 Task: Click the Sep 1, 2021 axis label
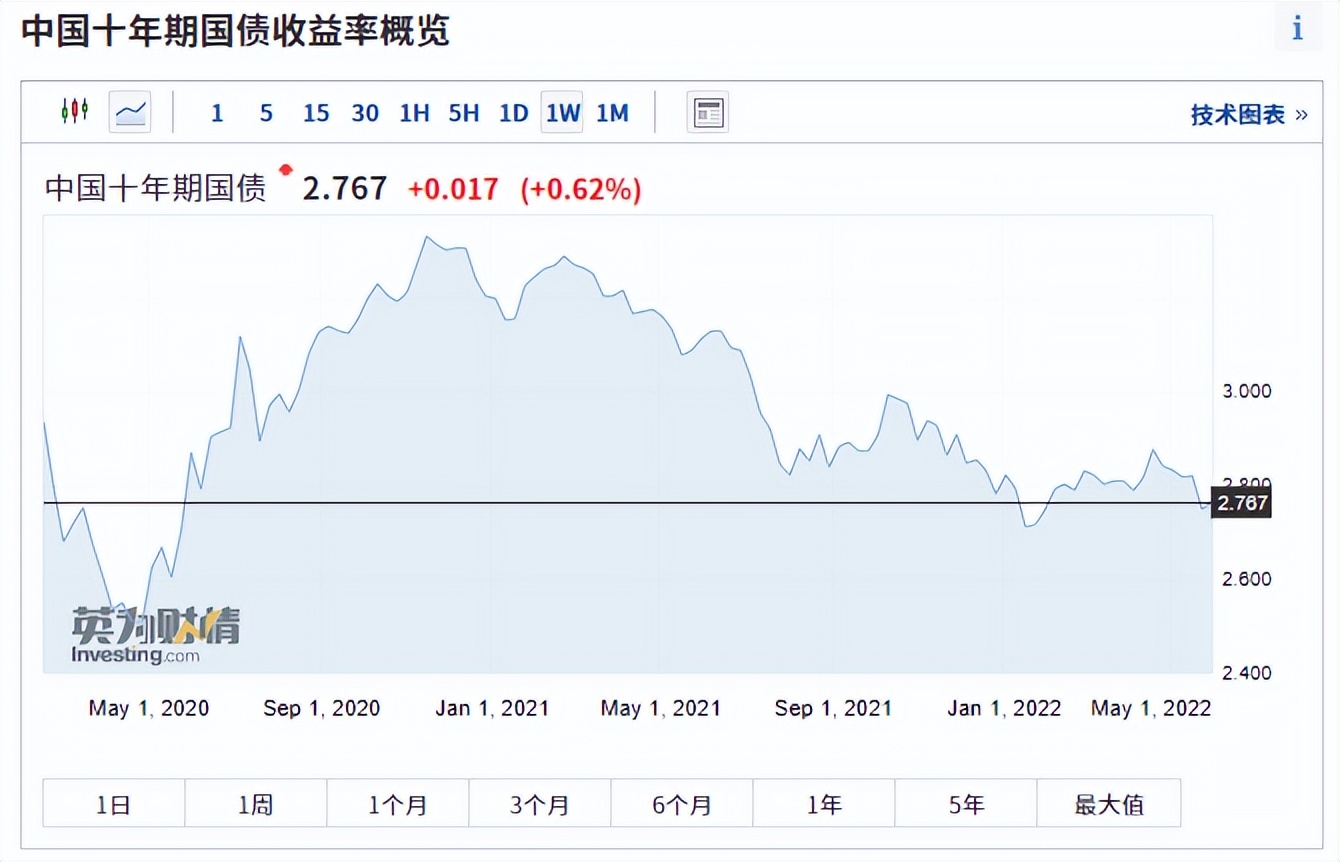(x=833, y=708)
